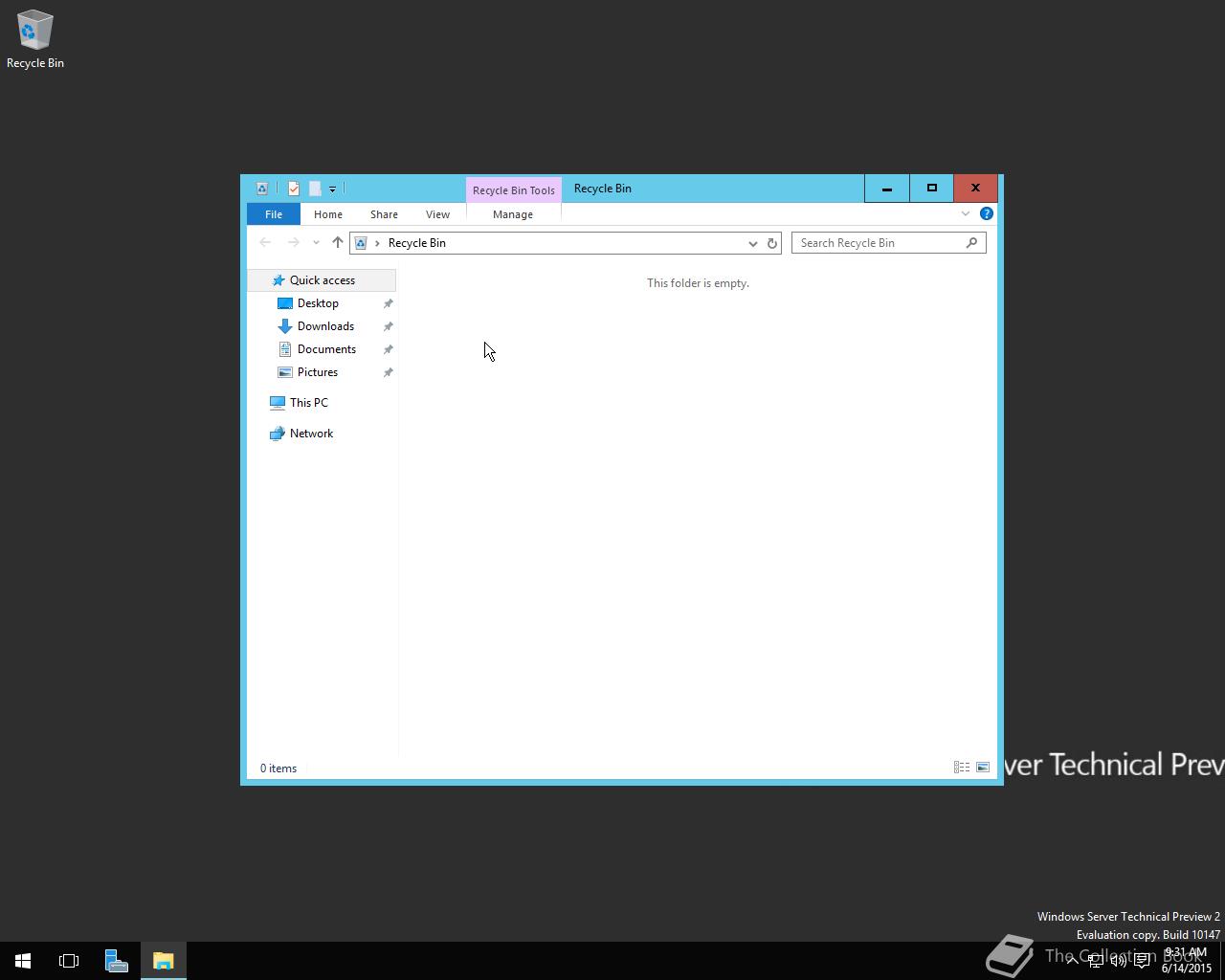Click the search magnifier icon

[971, 243]
